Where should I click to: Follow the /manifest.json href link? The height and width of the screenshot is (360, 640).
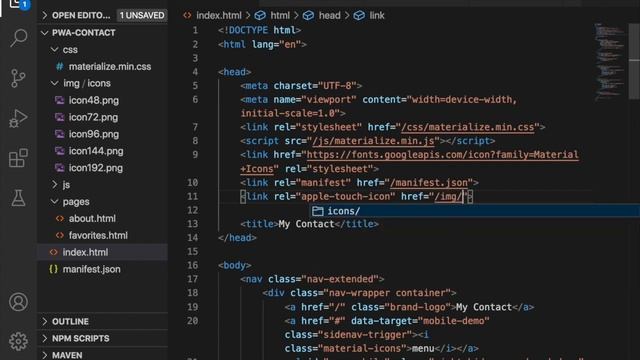429,183
